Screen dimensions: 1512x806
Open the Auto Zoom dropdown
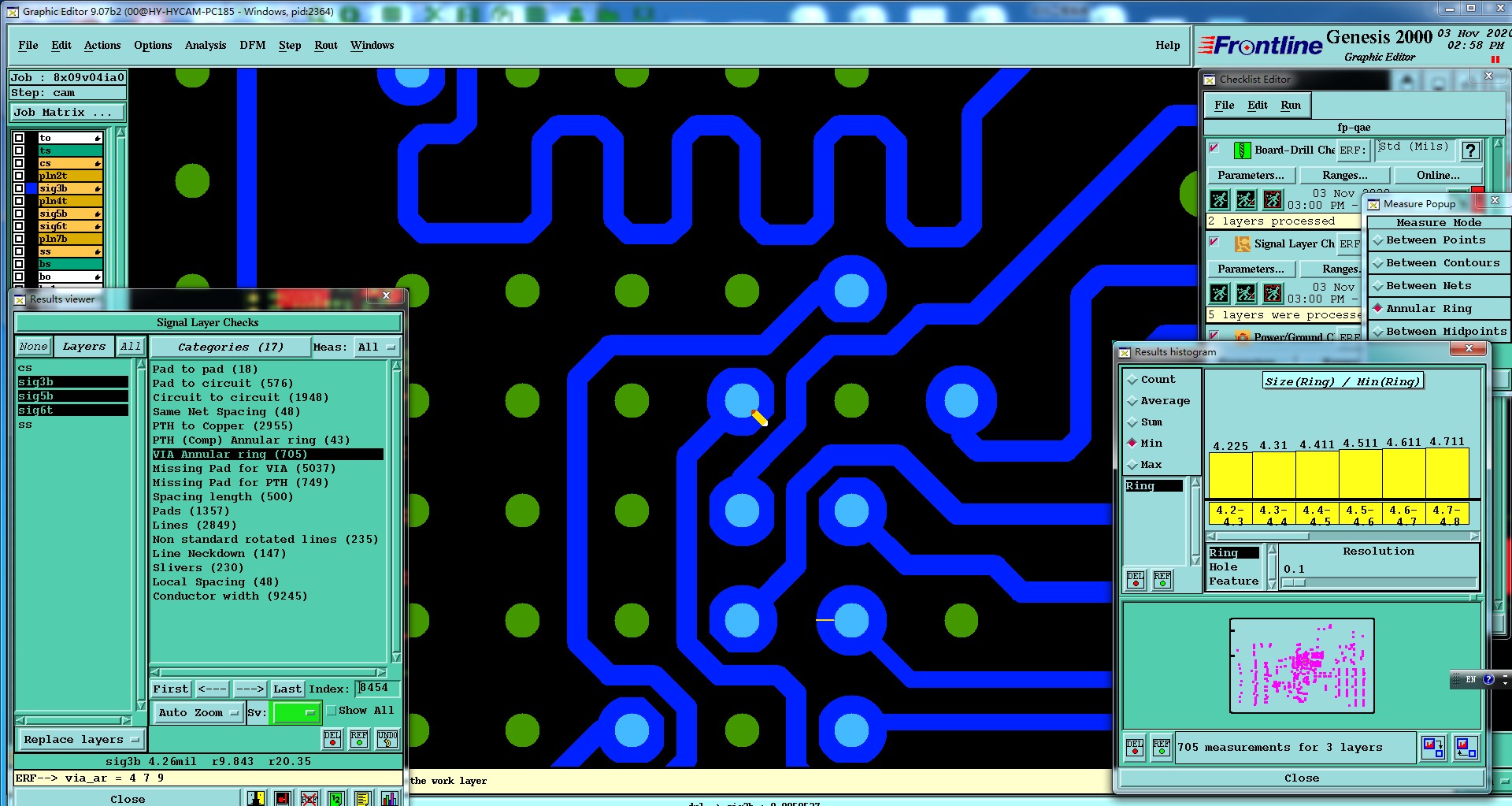click(x=198, y=712)
